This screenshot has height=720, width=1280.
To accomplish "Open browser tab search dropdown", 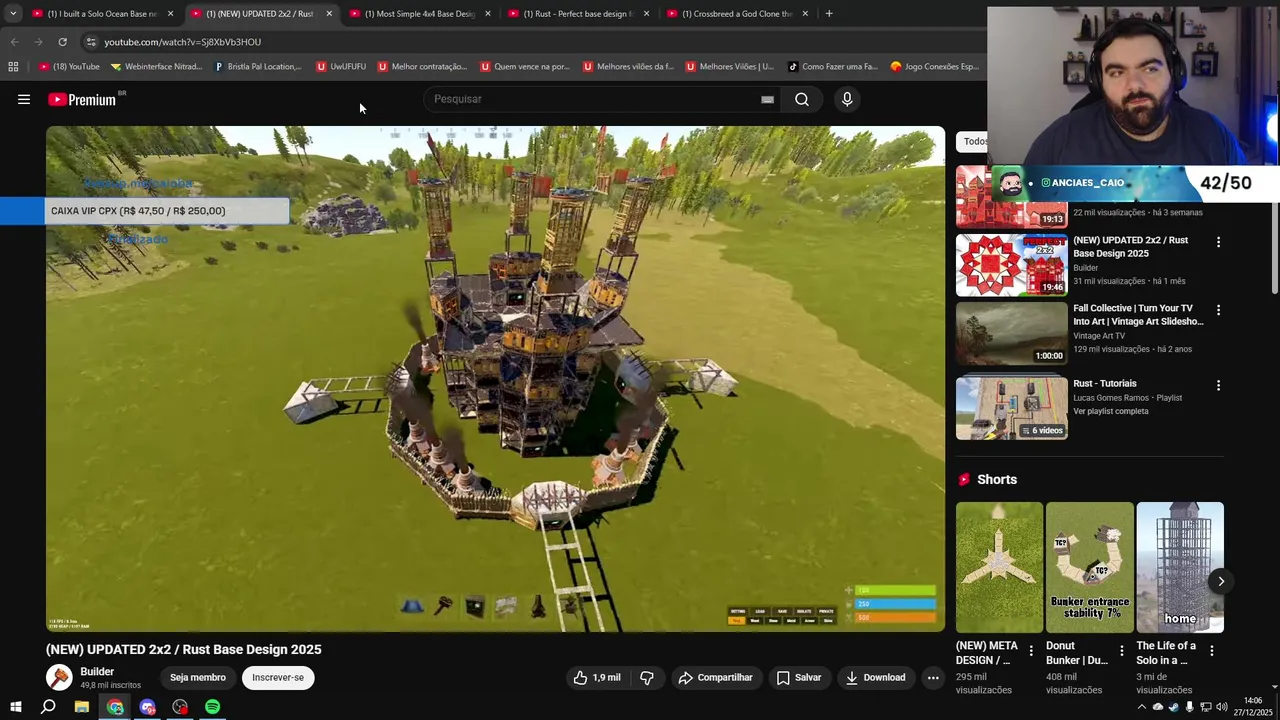I will click(x=13, y=14).
